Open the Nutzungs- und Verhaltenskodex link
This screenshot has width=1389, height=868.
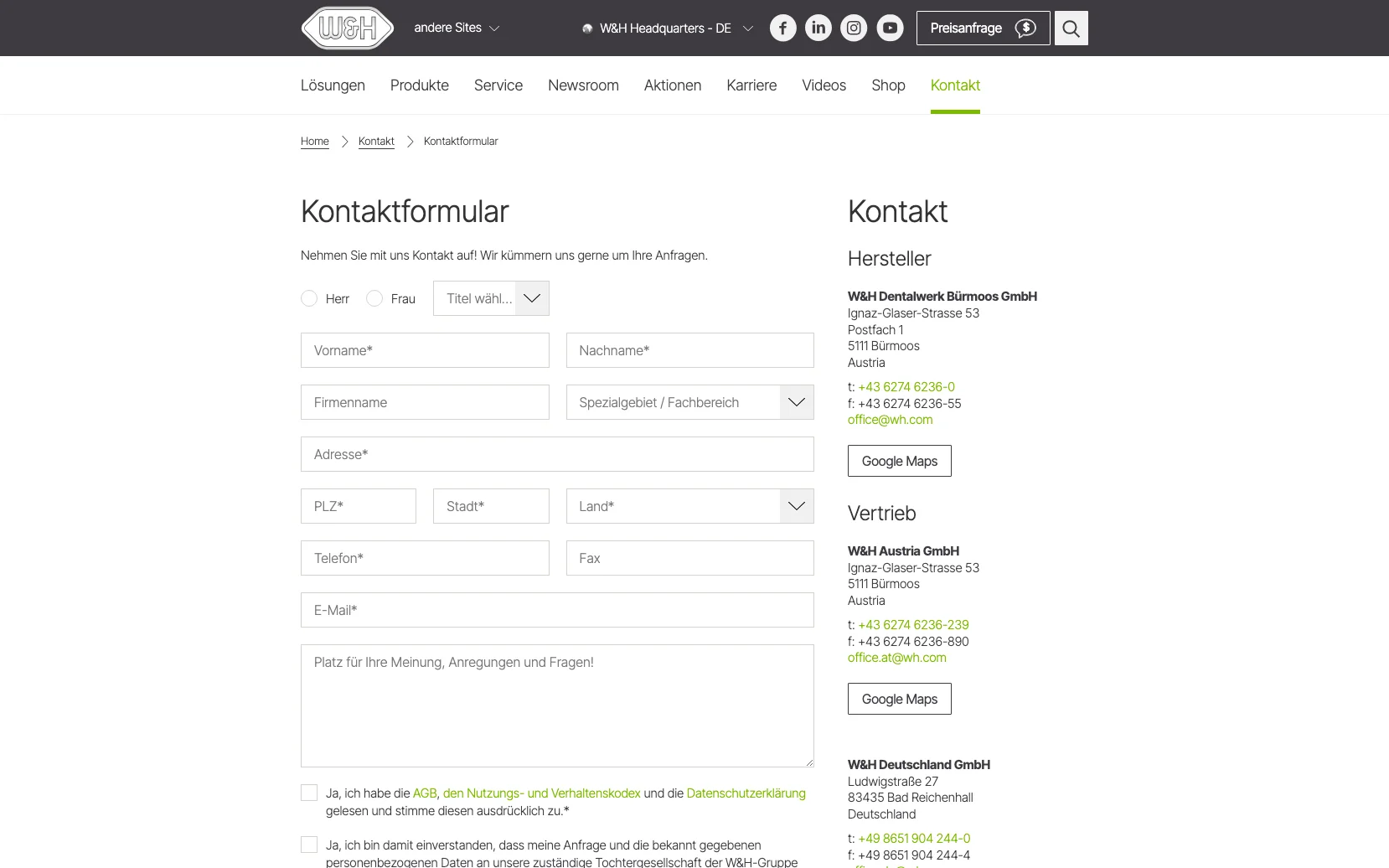pyautogui.click(x=542, y=793)
